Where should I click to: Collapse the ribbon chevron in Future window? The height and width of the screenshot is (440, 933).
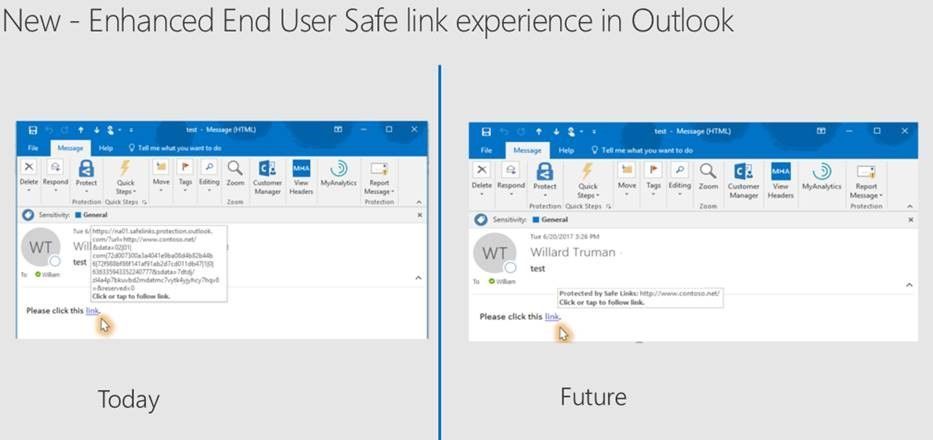[909, 206]
